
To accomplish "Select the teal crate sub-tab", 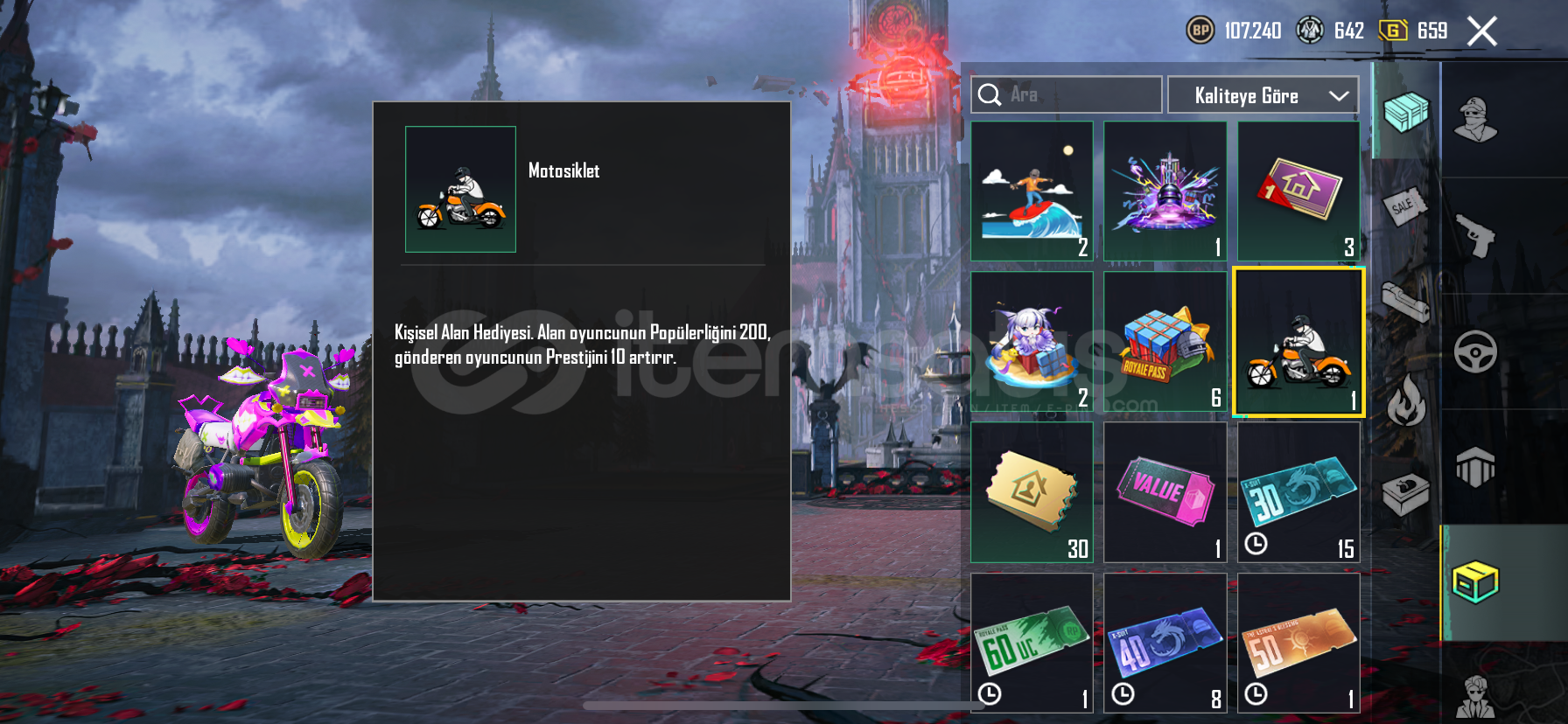I will click(x=1405, y=112).
